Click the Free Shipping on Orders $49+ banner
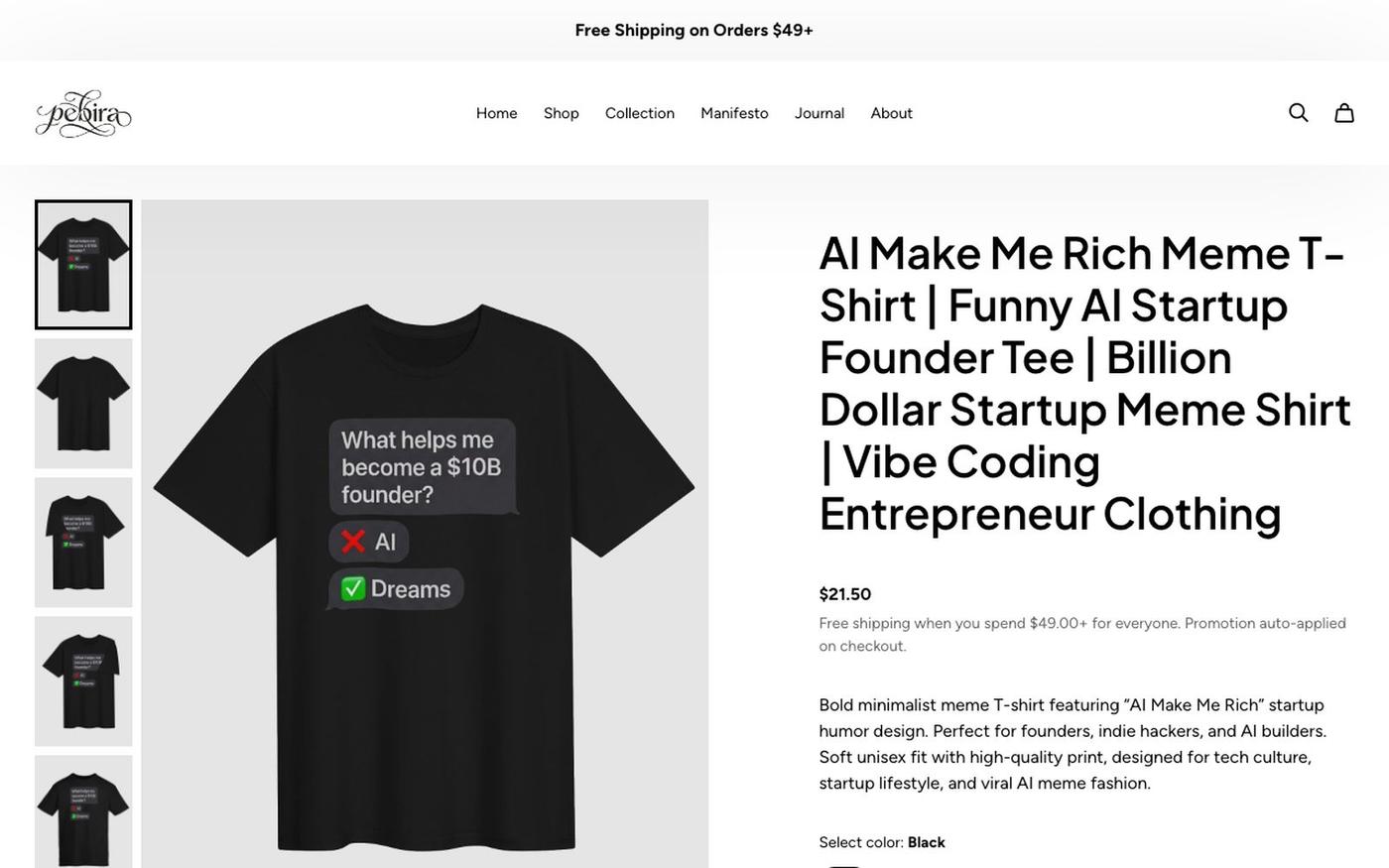The width and height of the screenshot is (1389, 868). click(694, 30)
